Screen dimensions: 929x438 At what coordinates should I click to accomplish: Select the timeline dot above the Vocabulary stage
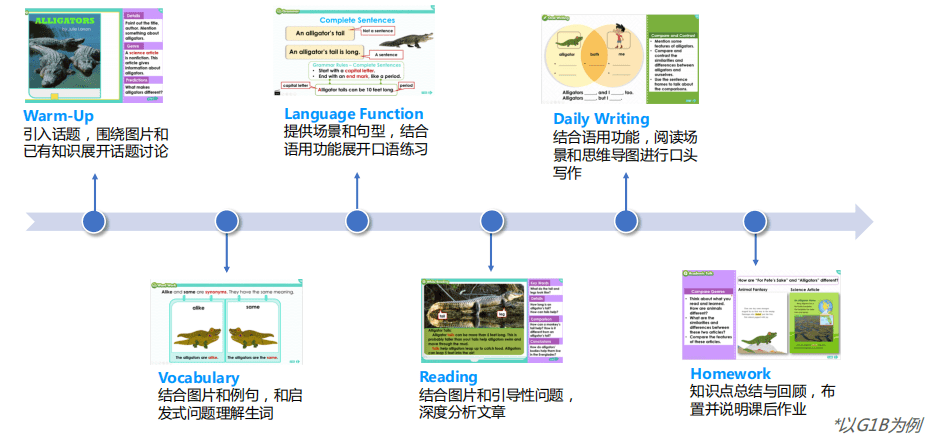pos(227,222)
